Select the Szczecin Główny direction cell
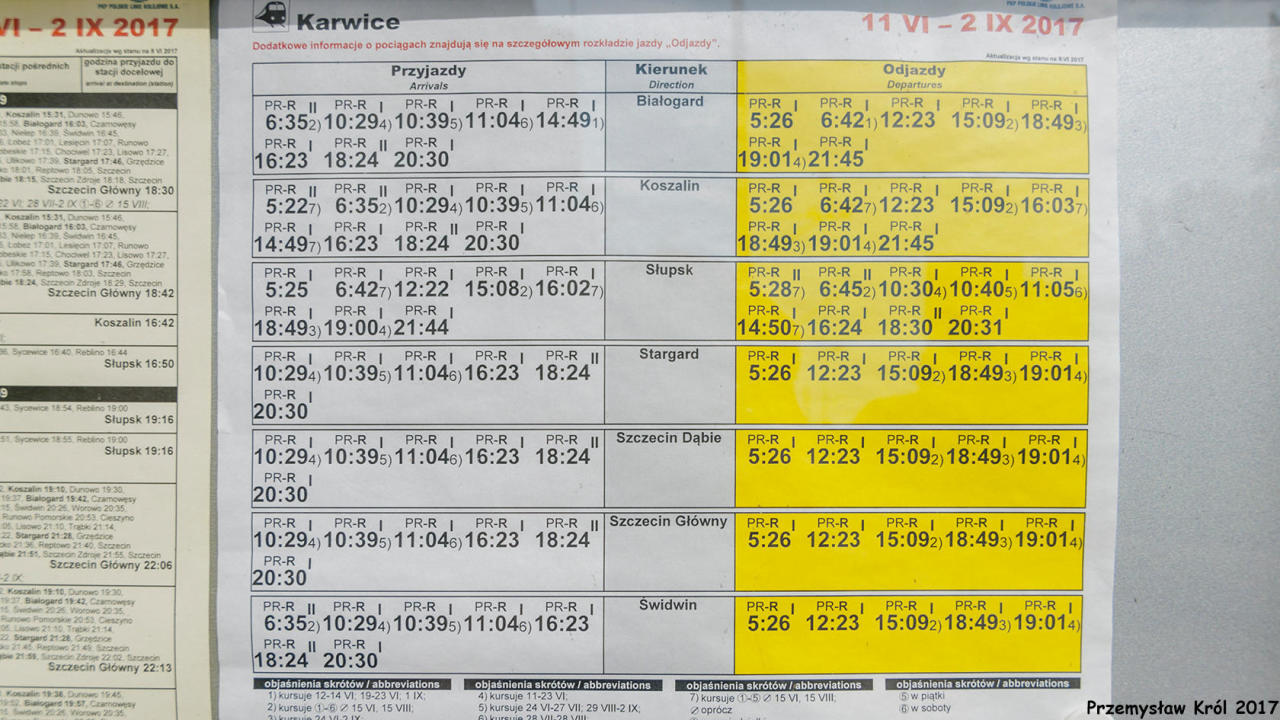The width and height of the screenshot is (1280, 720). [669, 522]
